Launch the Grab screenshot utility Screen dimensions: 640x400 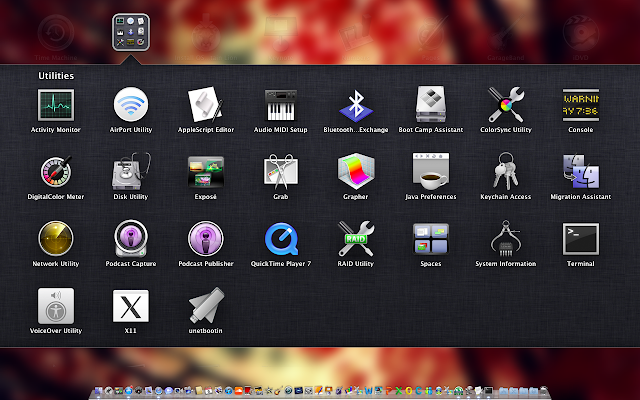tap(280, 171)
